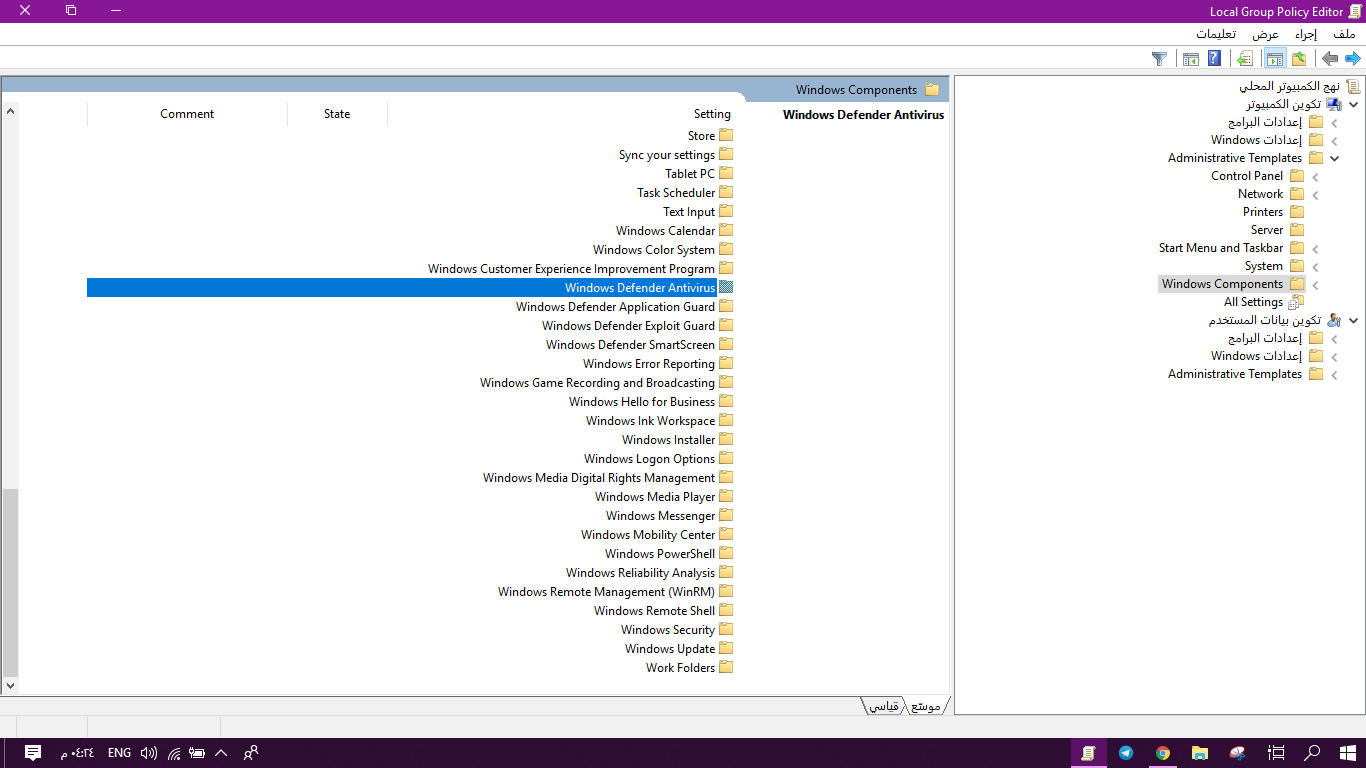Click the list scrollbar down arrow
The image size is (1366, 768).
click(10, 686)
